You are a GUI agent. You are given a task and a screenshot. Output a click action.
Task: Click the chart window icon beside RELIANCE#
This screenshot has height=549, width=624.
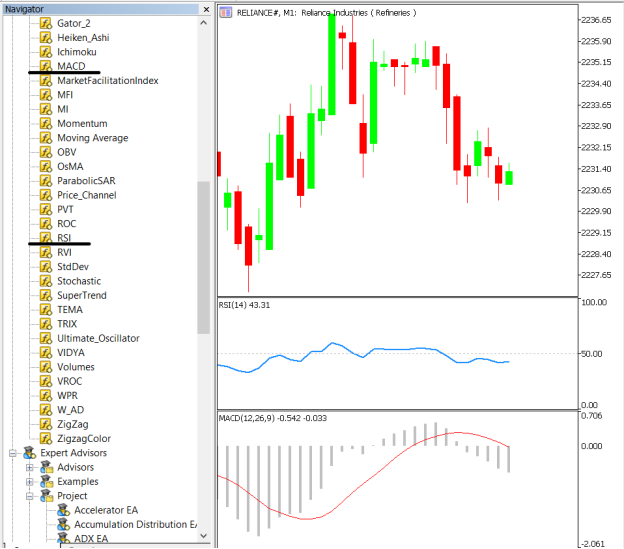pyautogui.click(x=226, y=13)
